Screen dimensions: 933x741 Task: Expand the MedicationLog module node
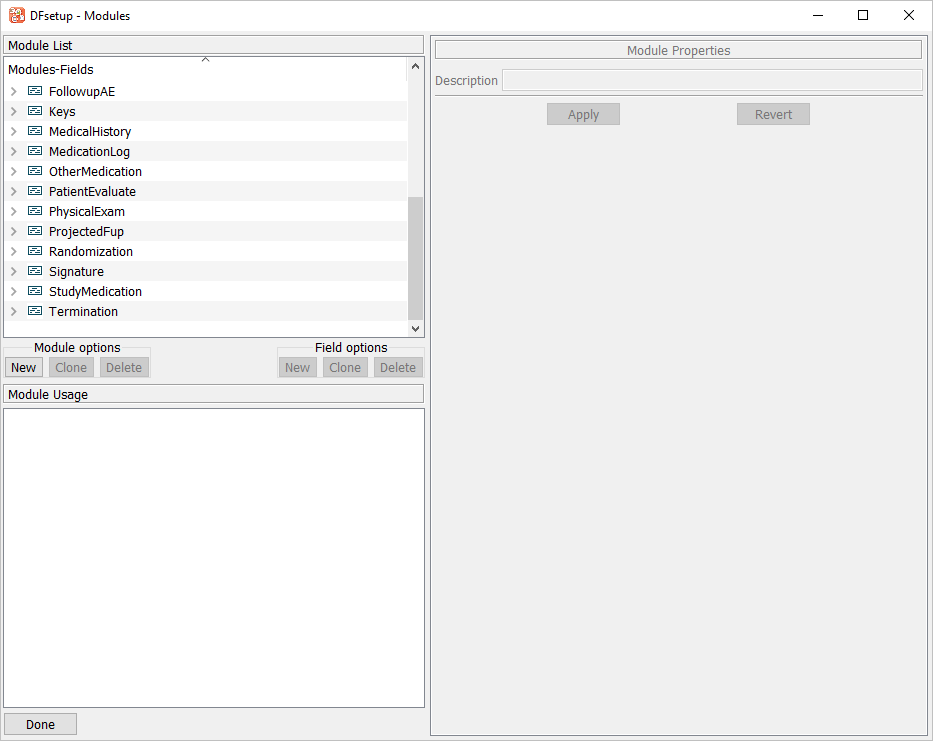[x=13, y=151]
